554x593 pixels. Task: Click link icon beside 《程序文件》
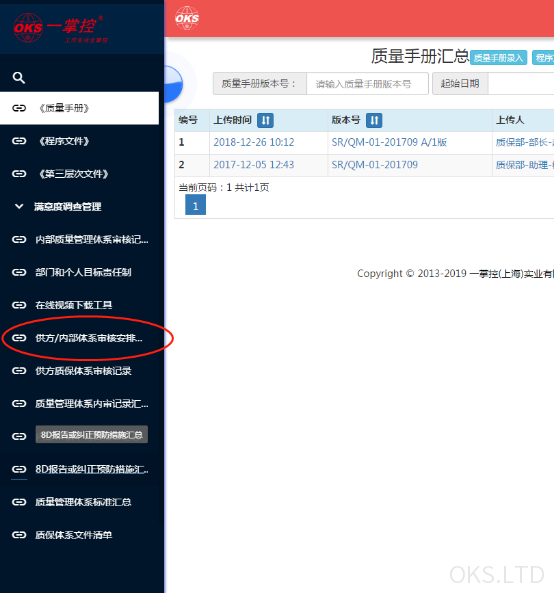pyautogui.click(x=19, y=141)
